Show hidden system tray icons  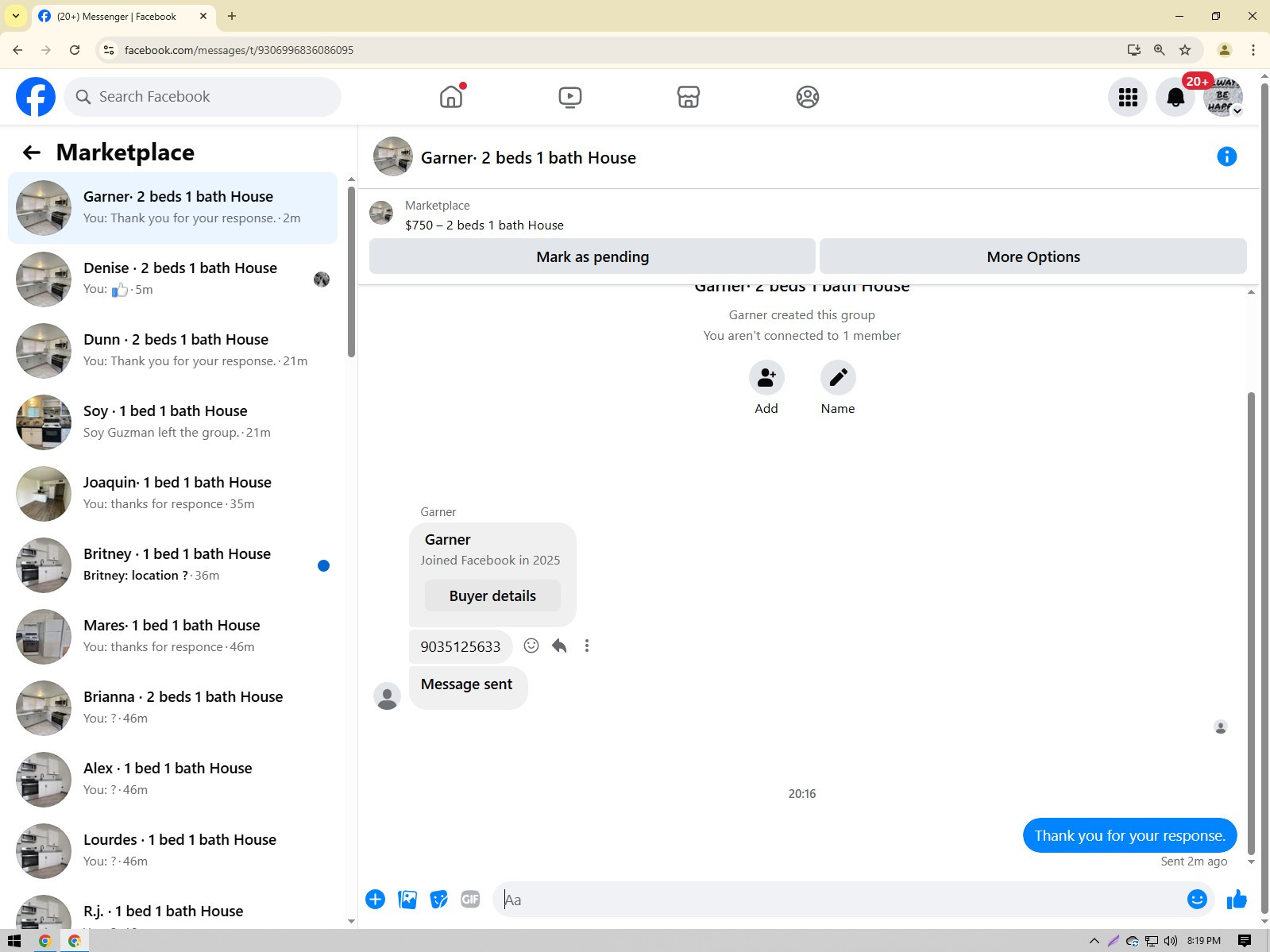pos(1094,941)
